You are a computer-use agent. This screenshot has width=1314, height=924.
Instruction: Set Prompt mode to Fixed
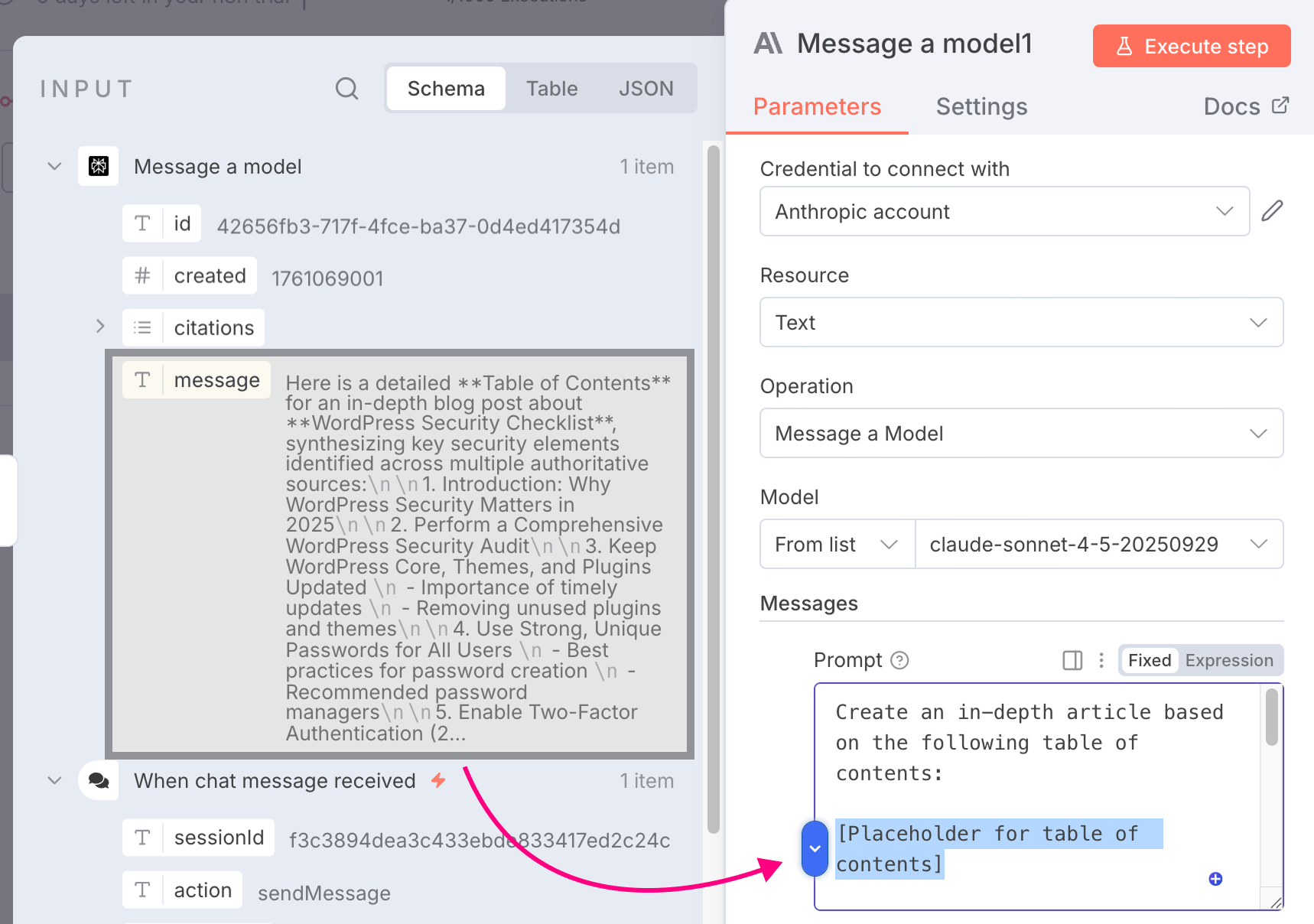coord(1149,660)
